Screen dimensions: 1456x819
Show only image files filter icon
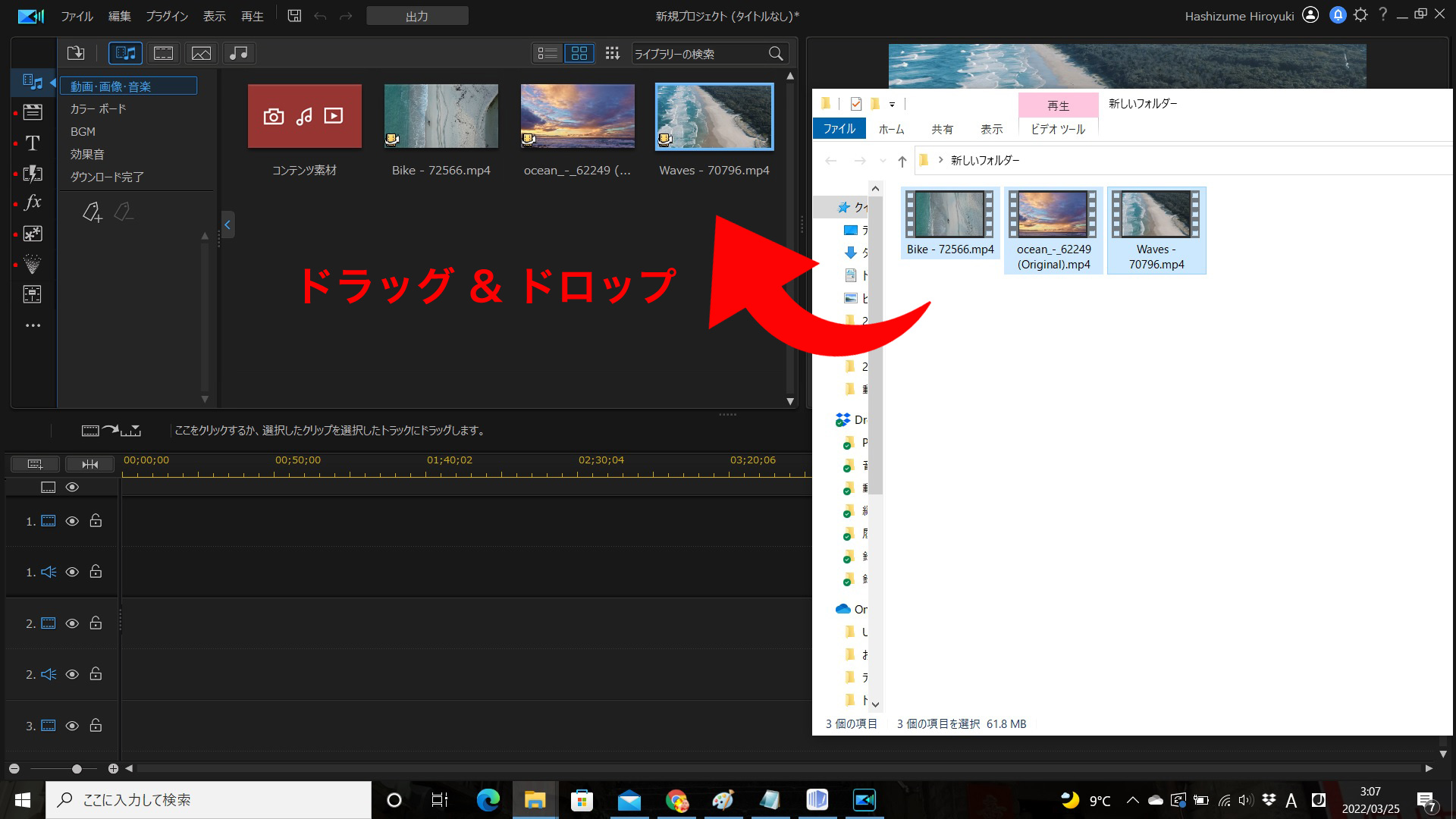pyautogui.click(x=201, y=53)
